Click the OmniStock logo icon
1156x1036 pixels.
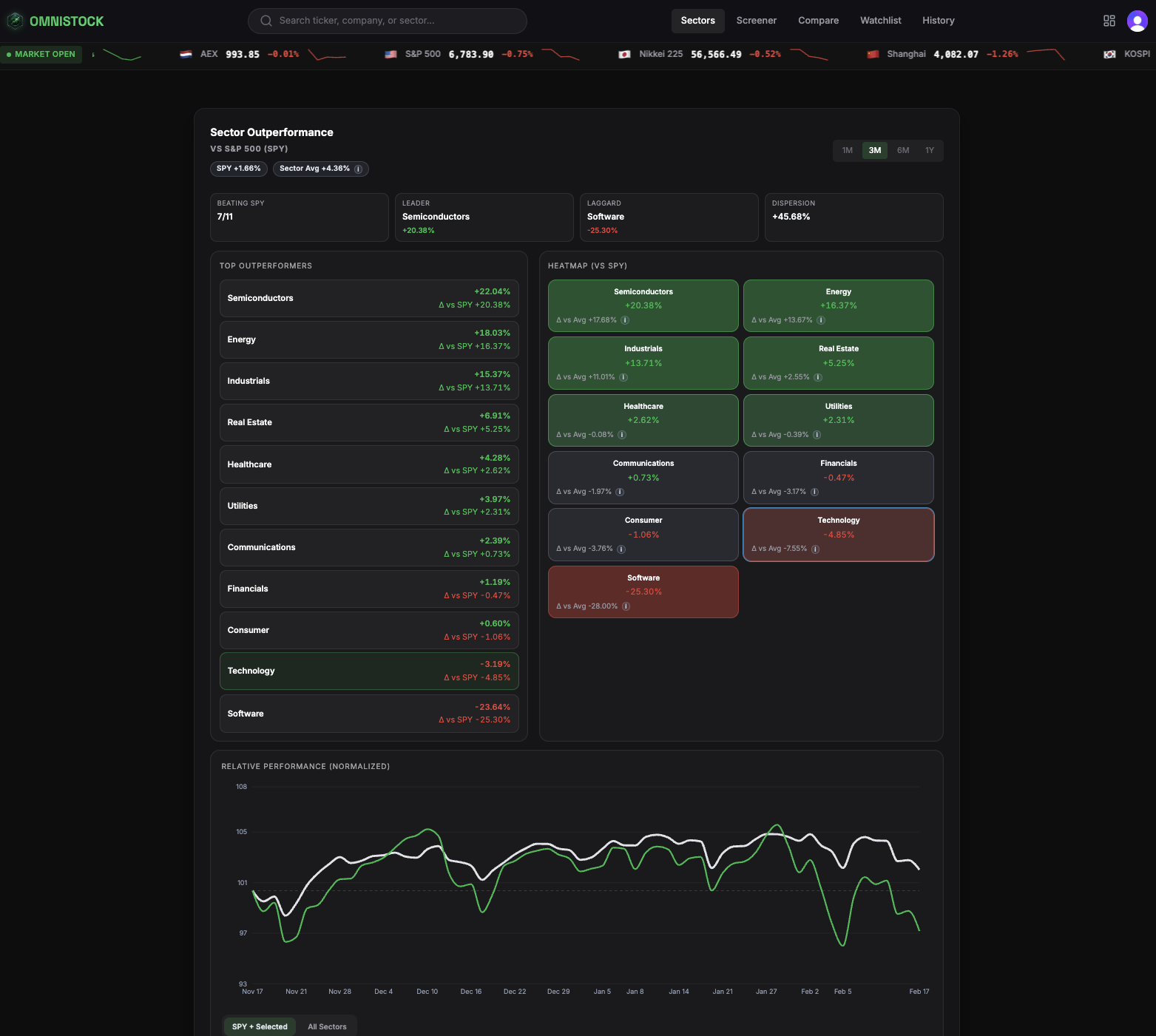(15, 20)
